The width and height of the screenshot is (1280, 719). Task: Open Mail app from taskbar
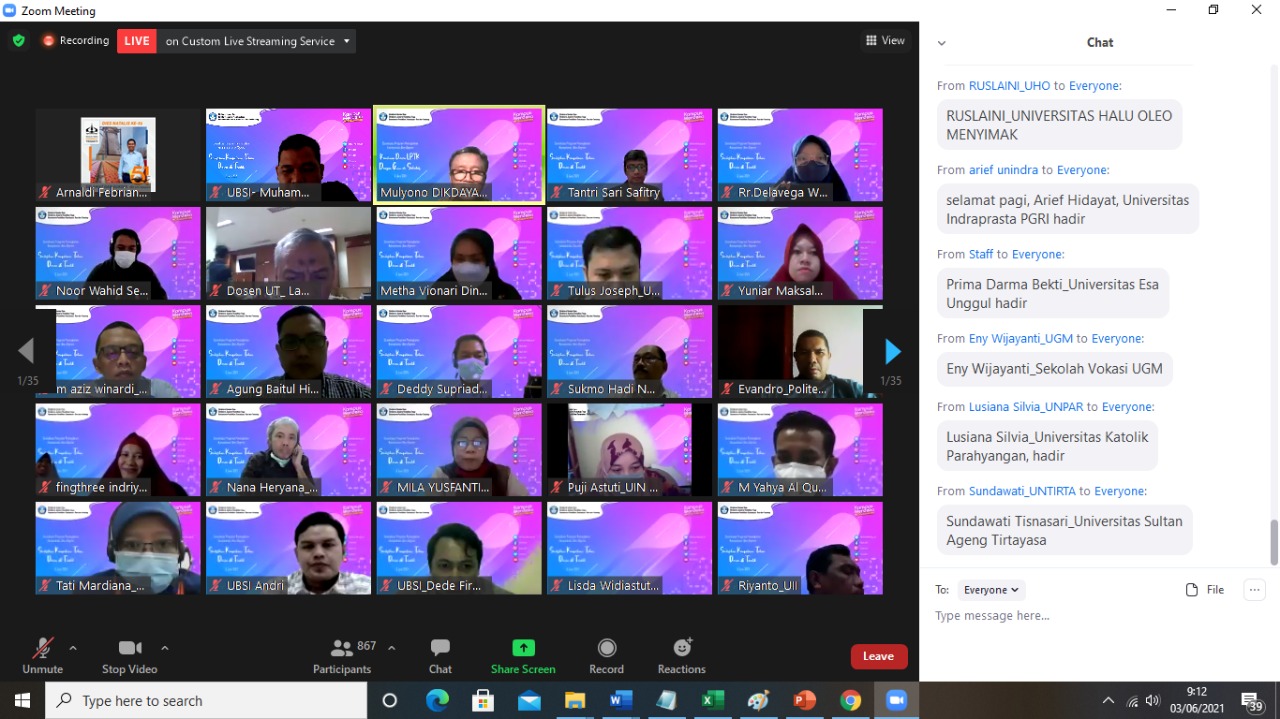coord(528,700)
